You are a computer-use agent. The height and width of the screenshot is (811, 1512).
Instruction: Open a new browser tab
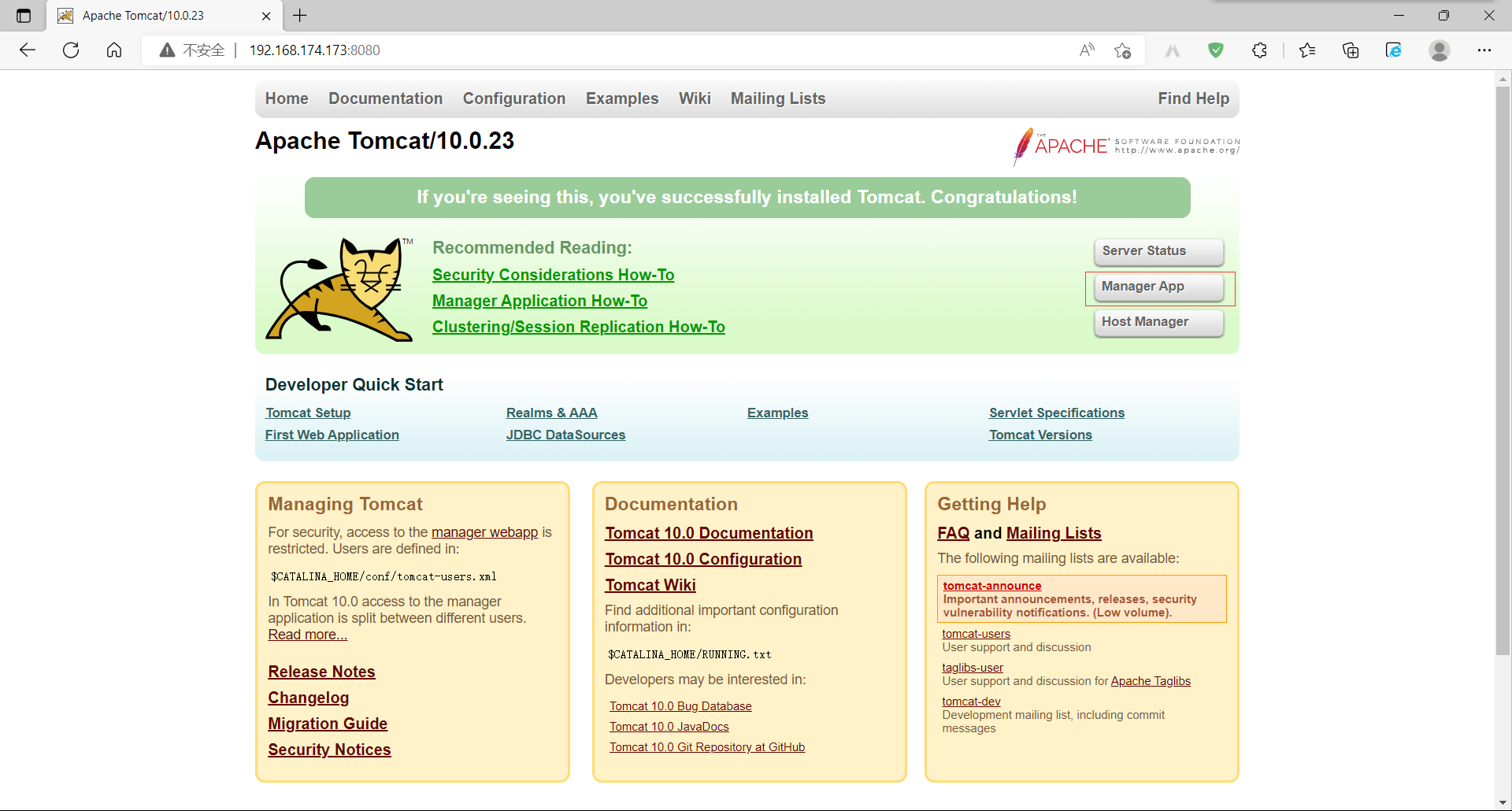[300, 16]
